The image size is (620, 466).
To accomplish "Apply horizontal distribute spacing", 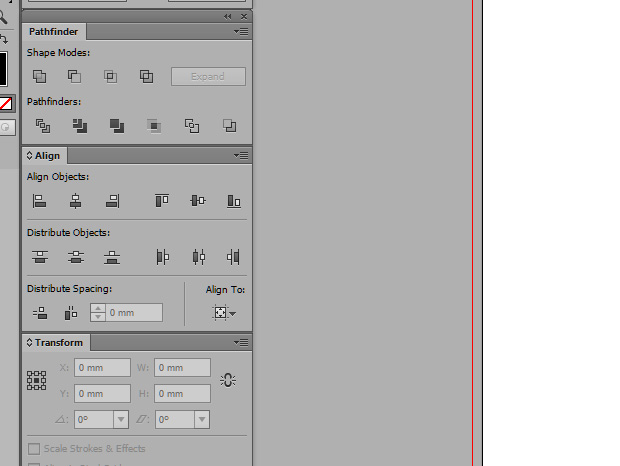I will pos(71,313).
